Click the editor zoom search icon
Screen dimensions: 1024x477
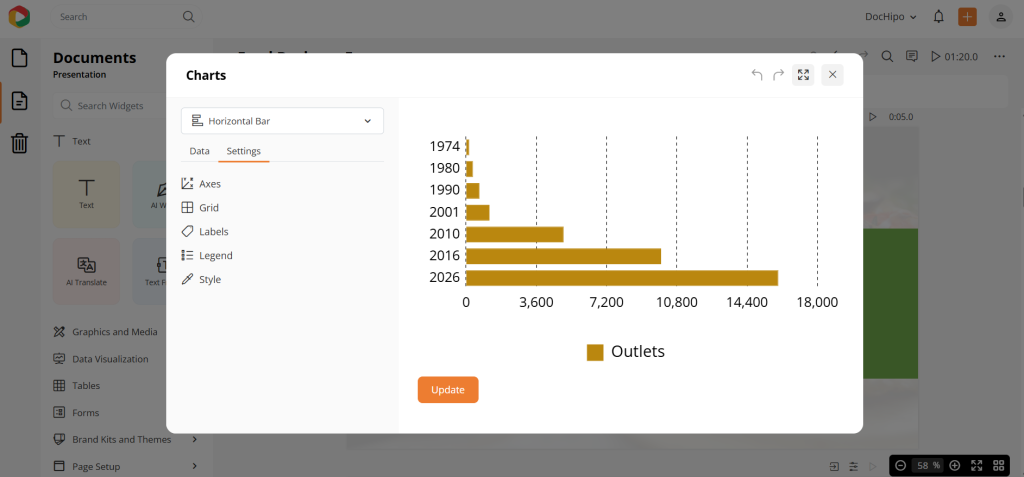(887, 56)
